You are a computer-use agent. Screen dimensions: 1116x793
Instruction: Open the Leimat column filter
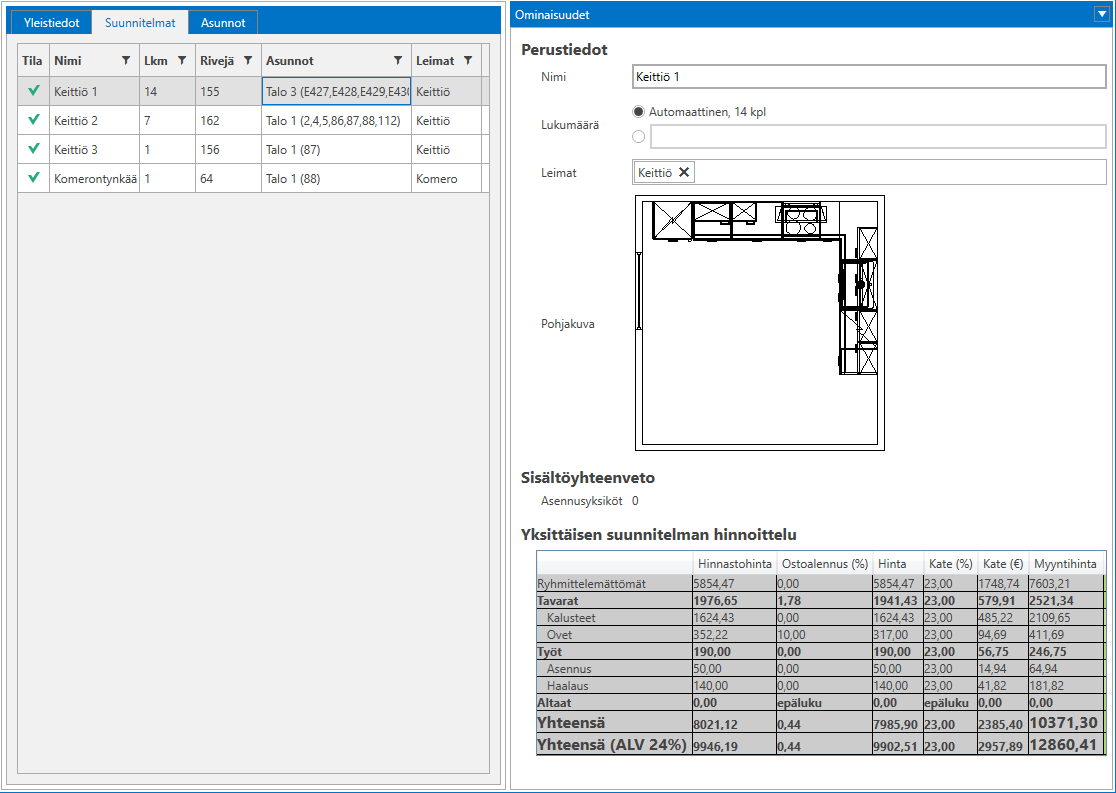(468, 61)
